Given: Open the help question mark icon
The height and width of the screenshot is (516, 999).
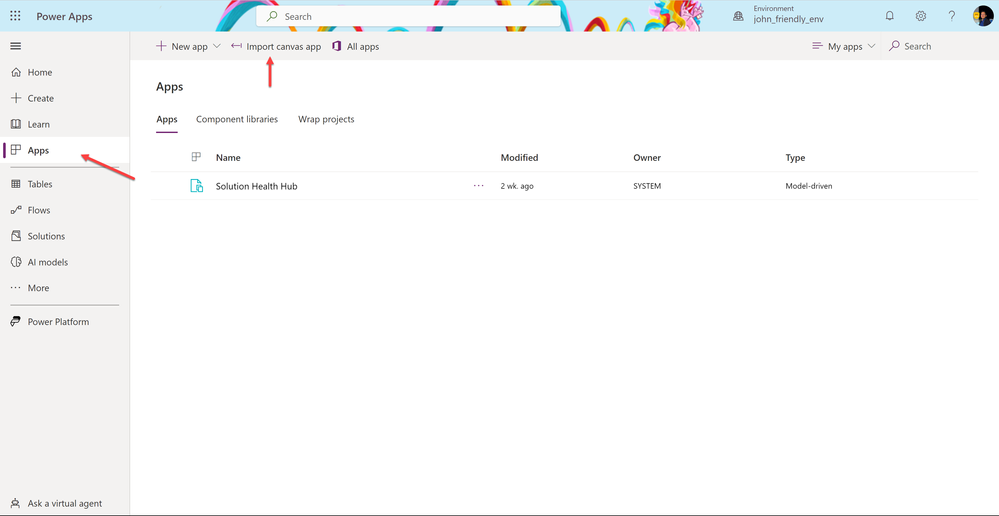Looking at the screenshot, I should (x=951, y=17).
